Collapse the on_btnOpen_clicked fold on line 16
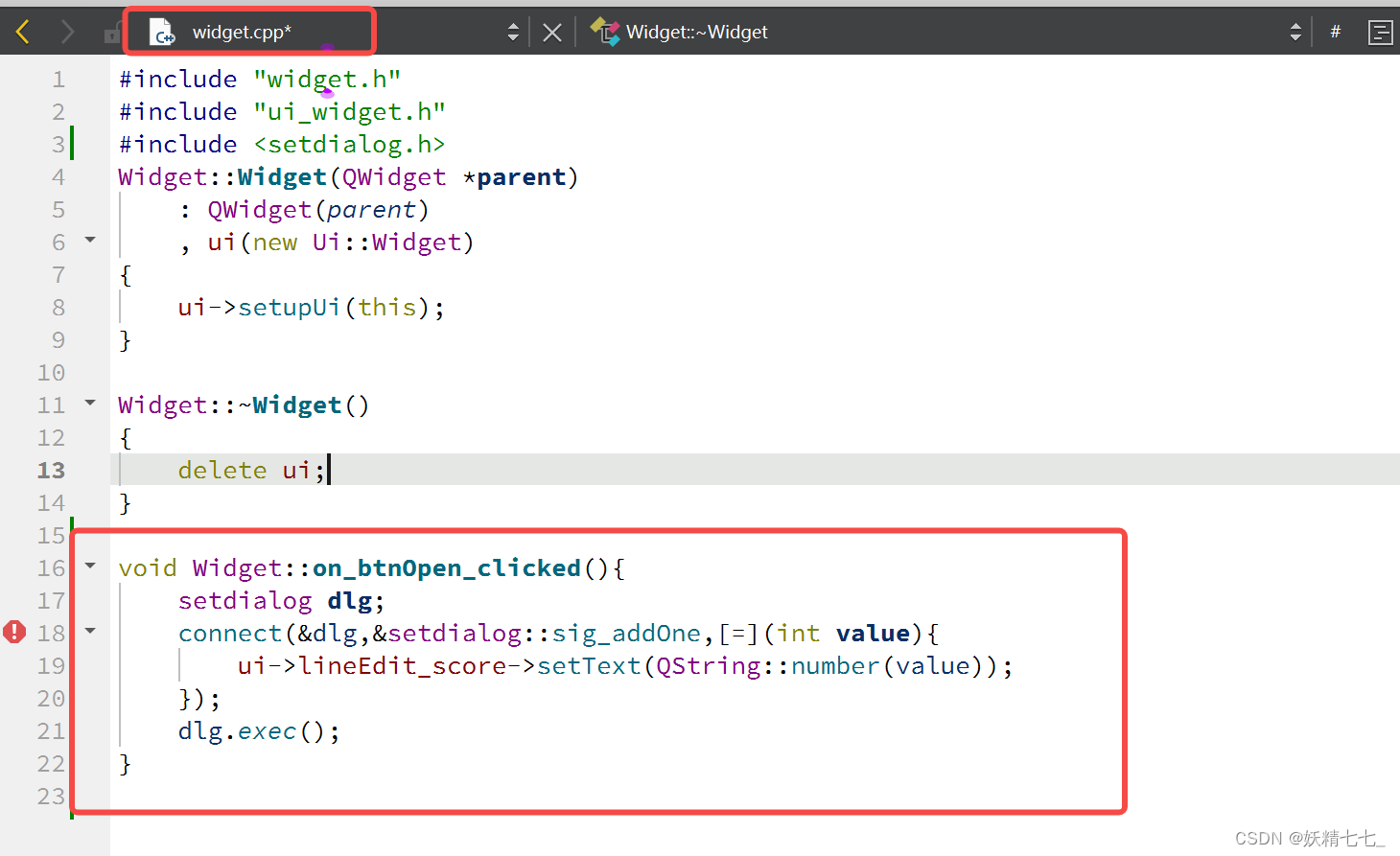The width and height of the screenshot is (1400, 856). tap(90, 566)
